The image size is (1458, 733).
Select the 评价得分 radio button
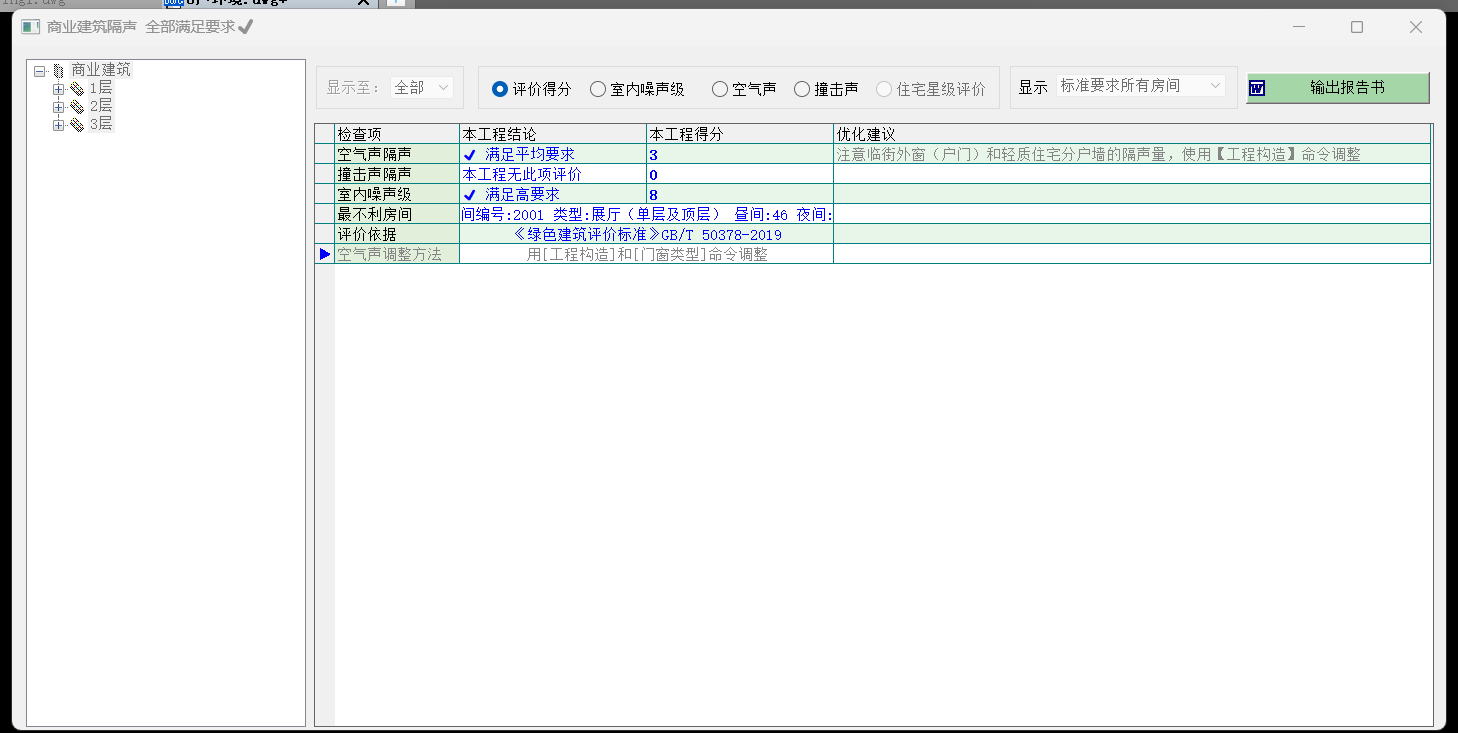click(x=500, y=89)
